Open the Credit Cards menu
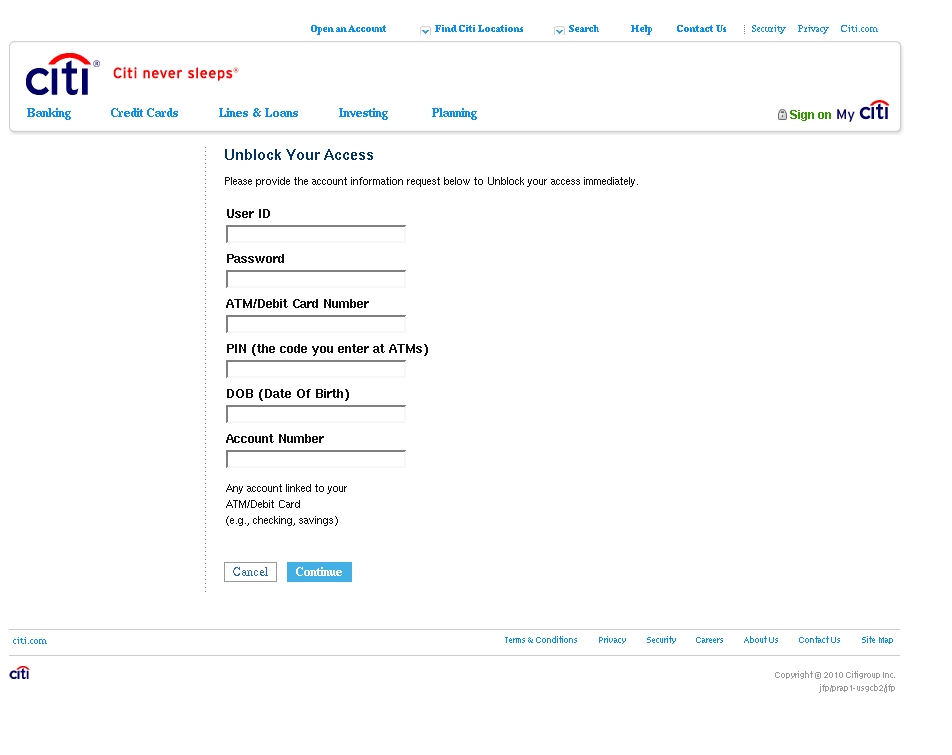 [144, 113]
